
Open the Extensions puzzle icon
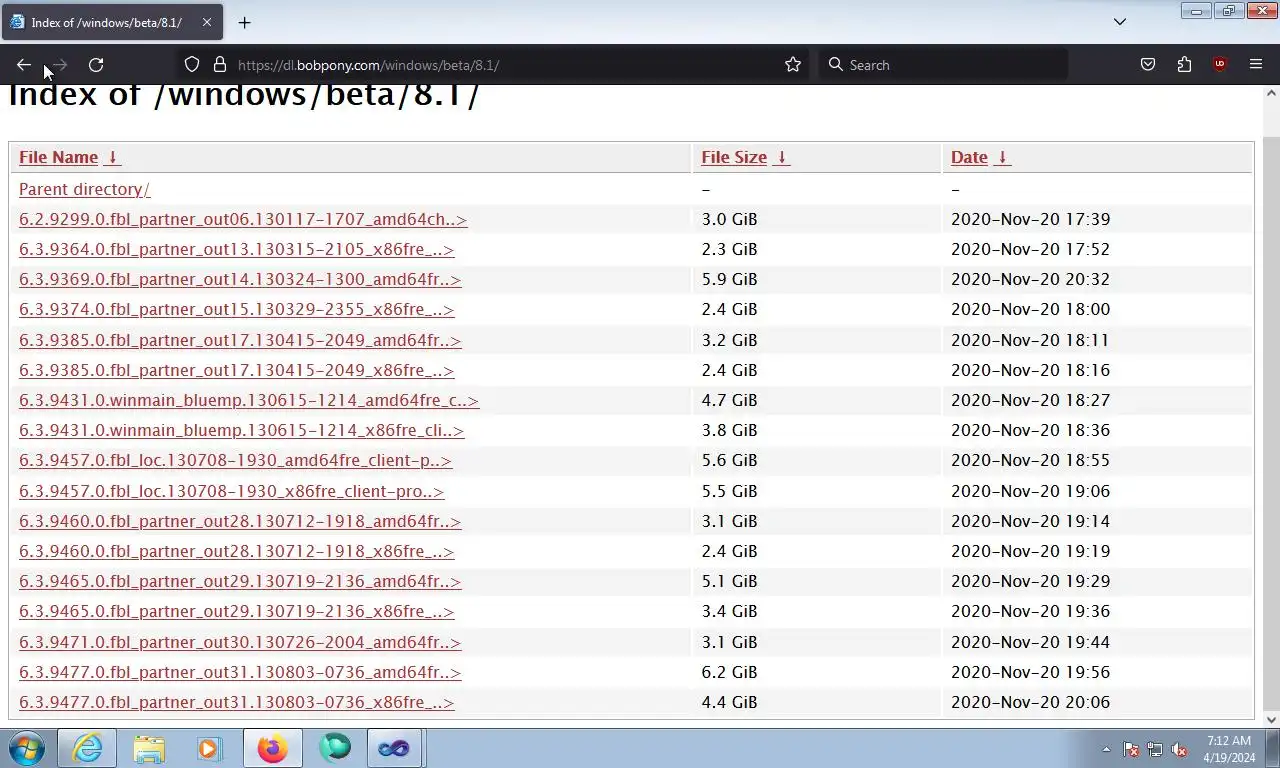[x=1184, y=65]
